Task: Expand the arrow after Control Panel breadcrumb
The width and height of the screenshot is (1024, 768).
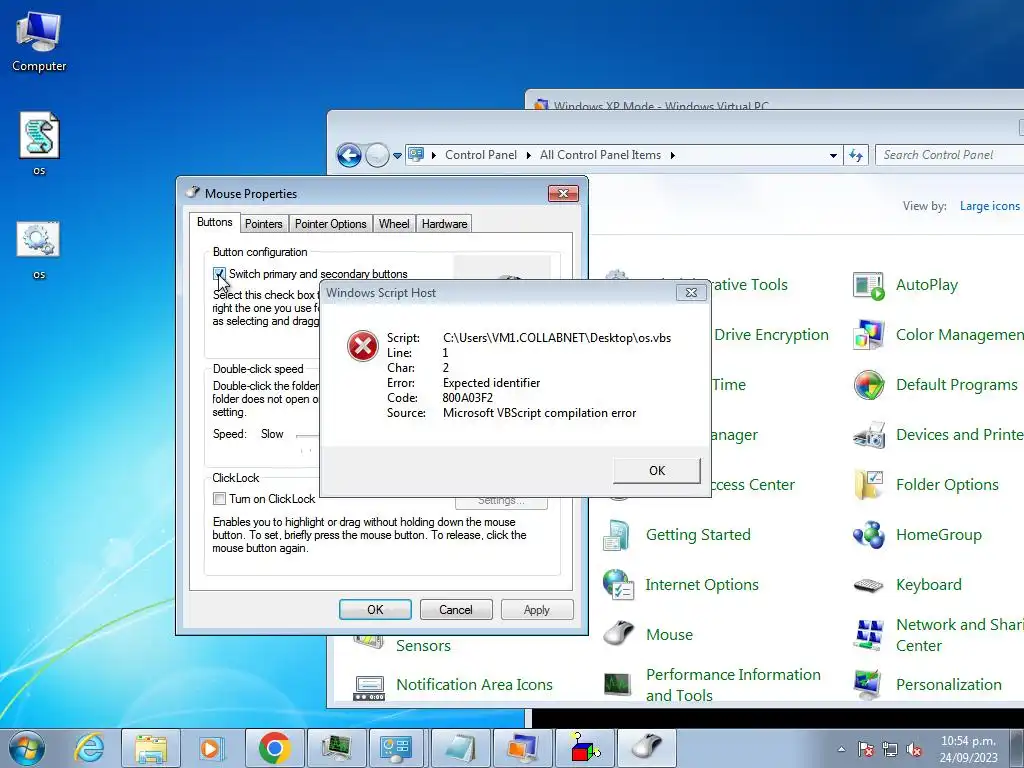Action: click(x=528, y=155)
